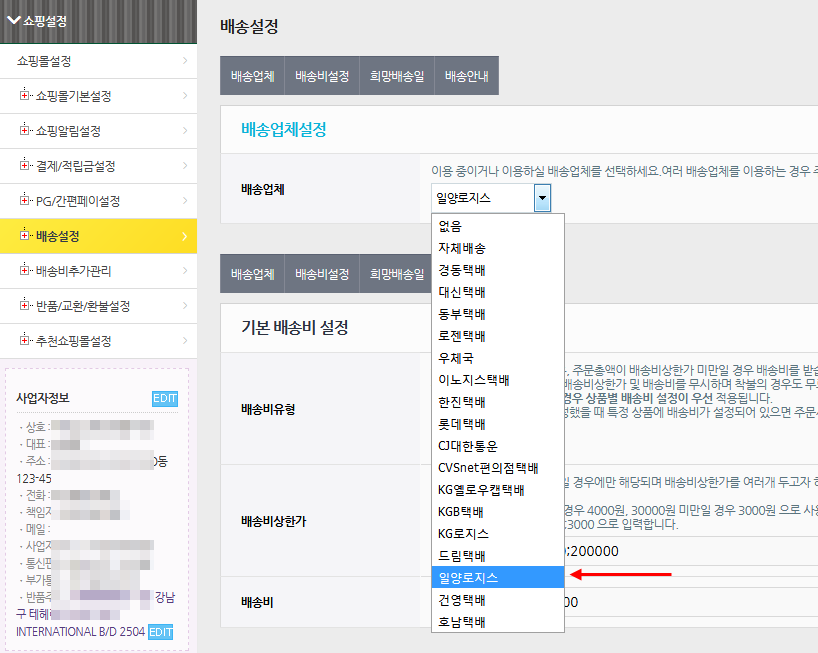Open the 배송안내 tab above 배송업체설정
Image resolution: width=818 pixels, height=653 pixels.
coord(466,76)
